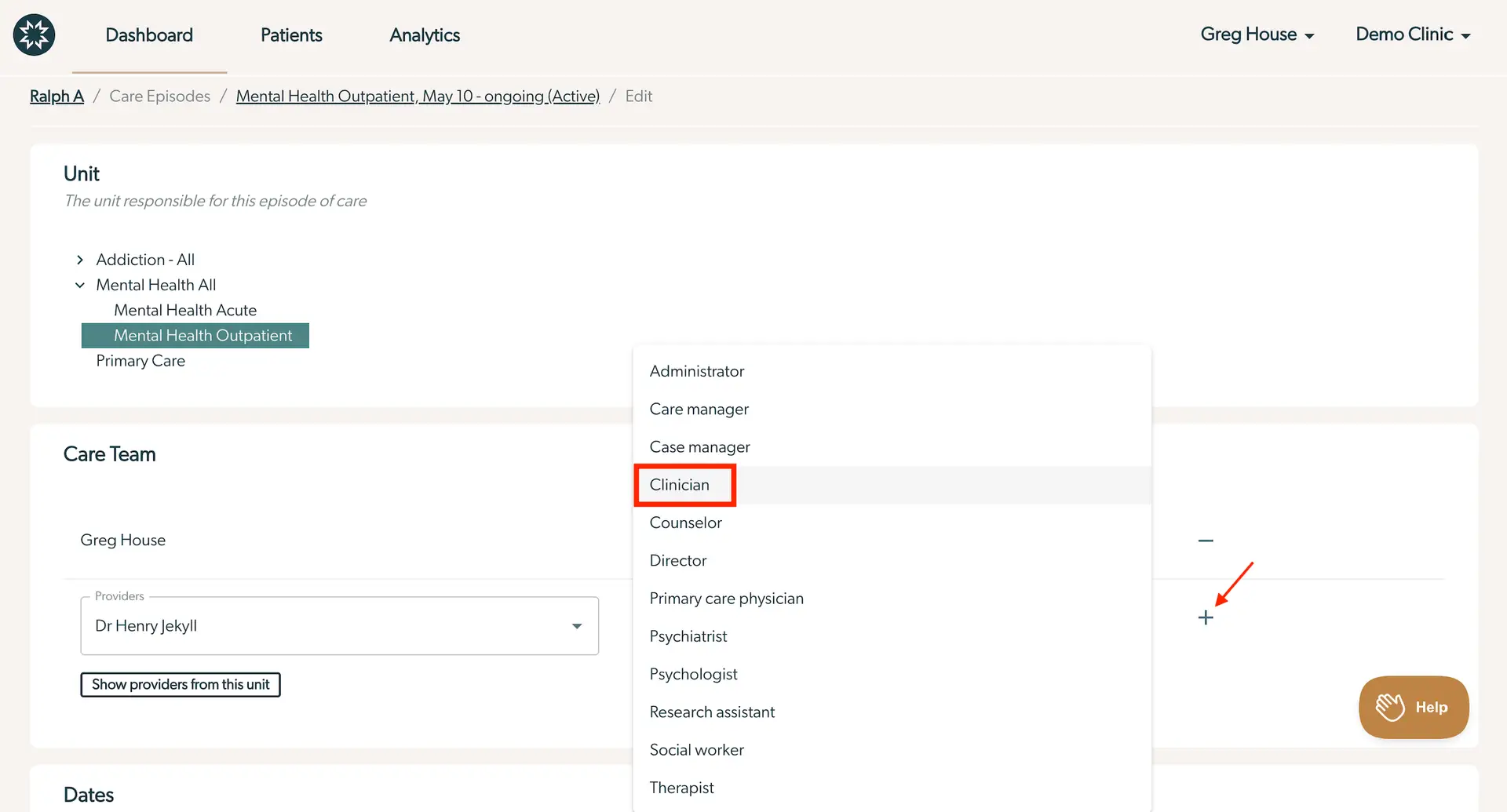The image size is (1507, 812).
Task: Collapse the Mental Health All node
Action: tap(79, 285)
